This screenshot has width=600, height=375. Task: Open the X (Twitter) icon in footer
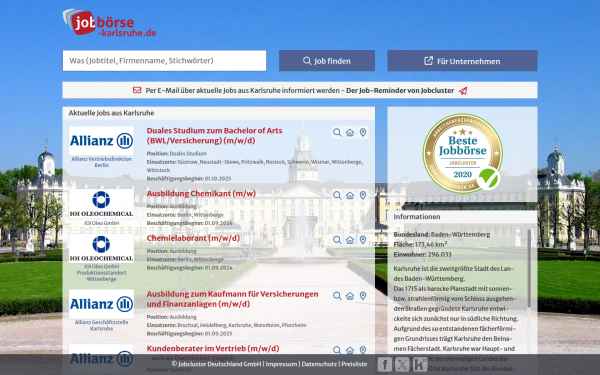click(402, 364)
